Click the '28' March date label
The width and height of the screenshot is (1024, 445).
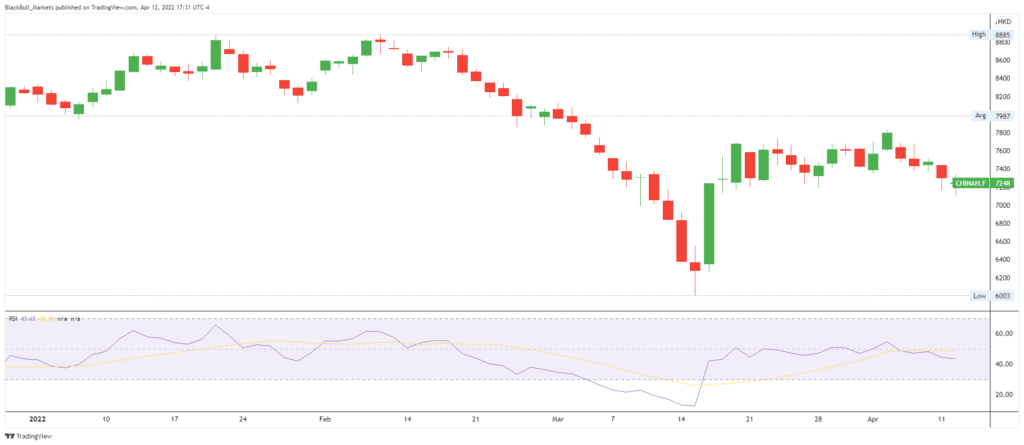coord(818,417)
